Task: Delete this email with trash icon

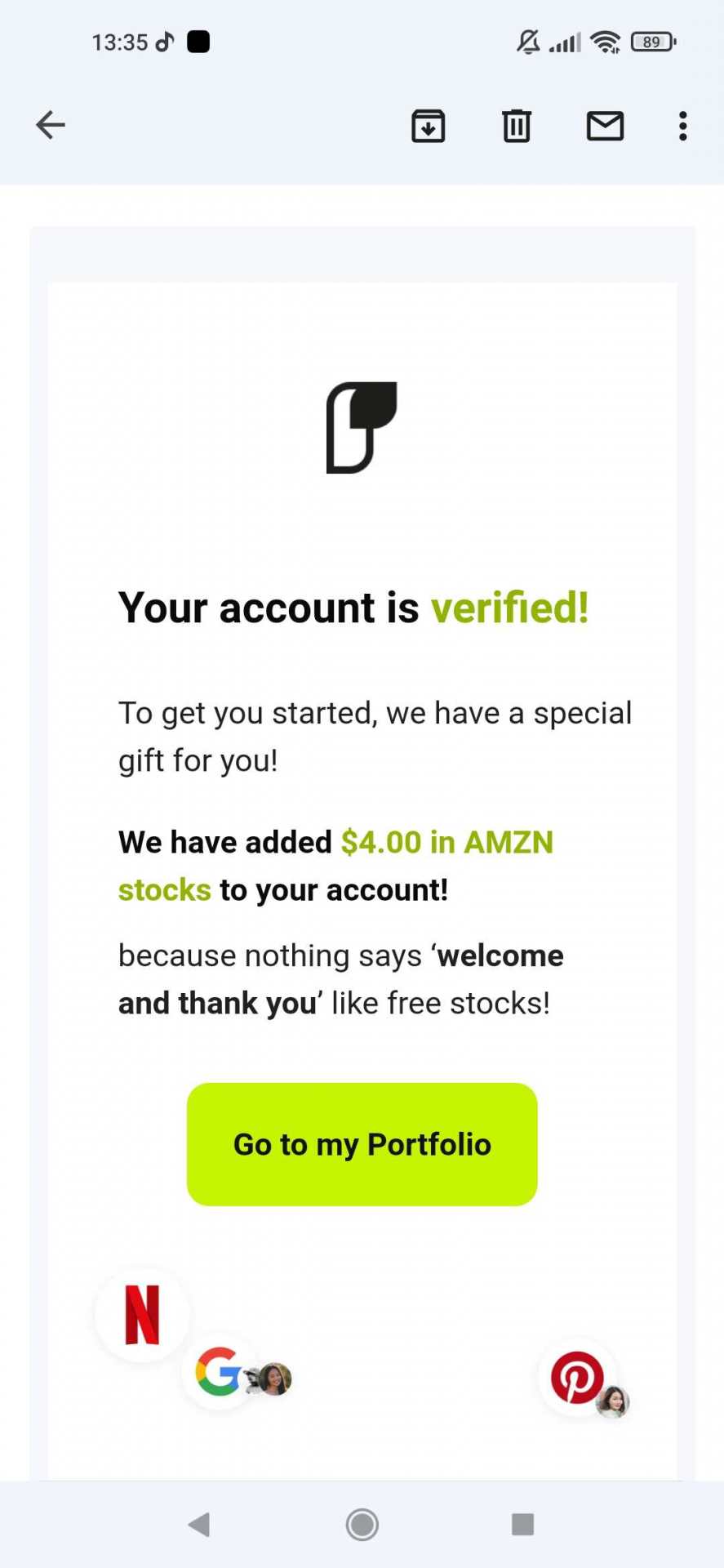Action: pos(516,126)
